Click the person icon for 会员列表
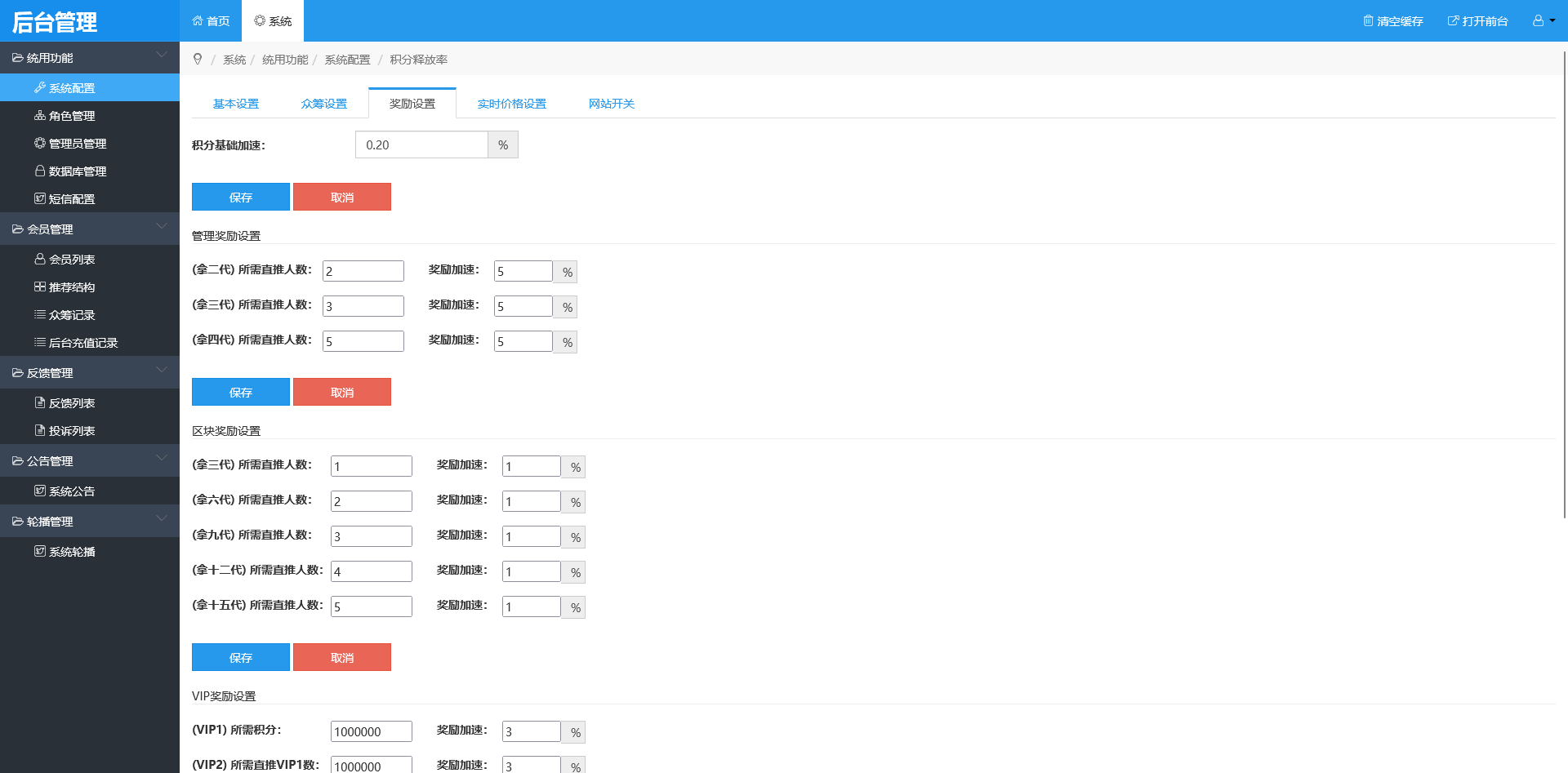This screenshot has height=773, width=1568. pos(40,259)
